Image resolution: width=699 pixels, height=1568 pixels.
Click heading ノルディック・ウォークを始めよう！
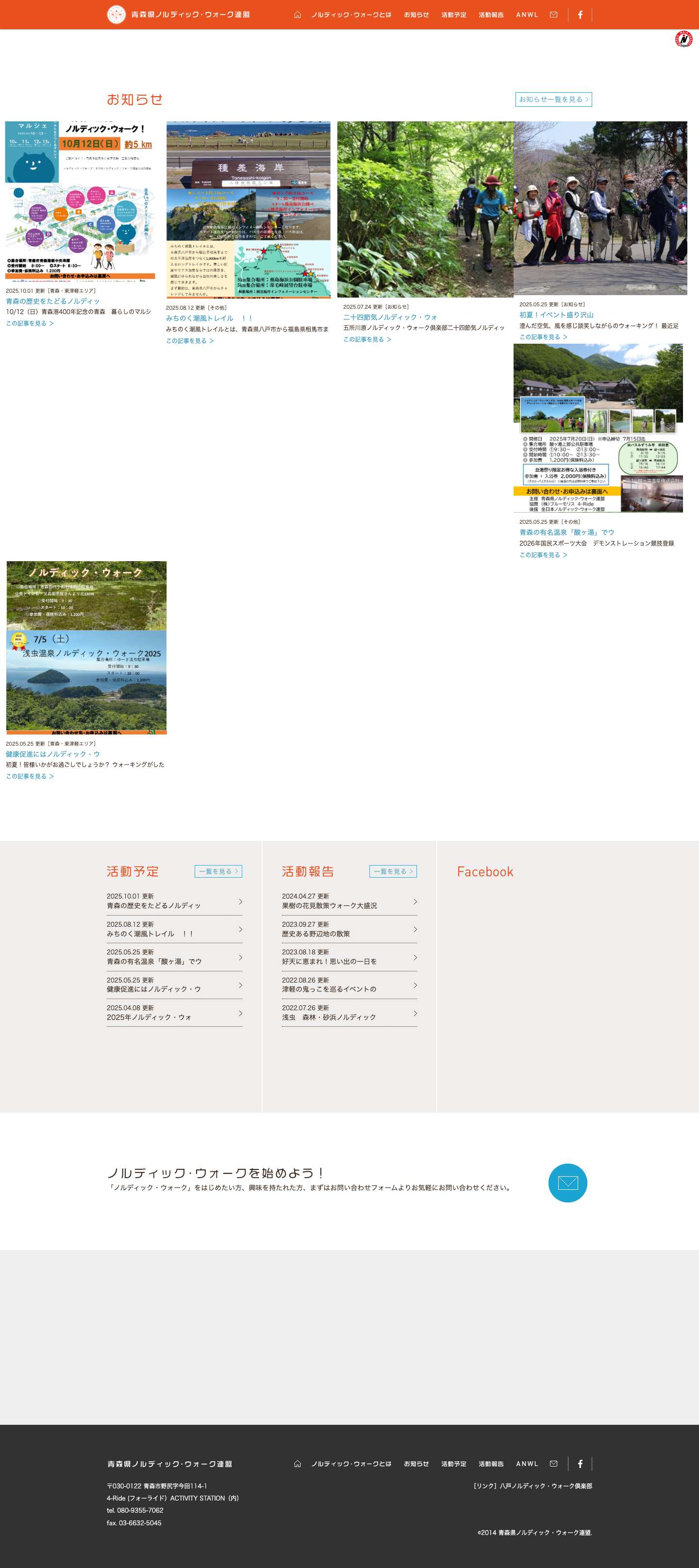[x=216, y=1173]
